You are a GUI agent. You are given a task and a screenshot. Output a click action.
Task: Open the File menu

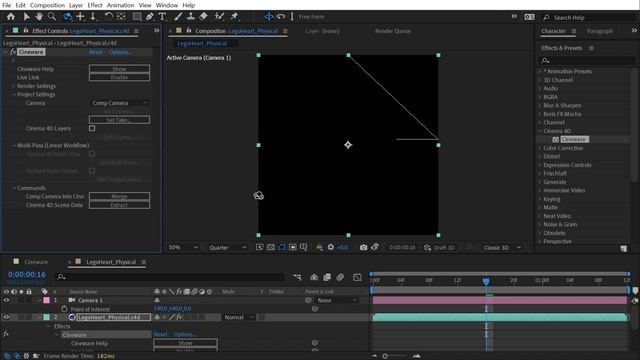[x=7, y=5]
